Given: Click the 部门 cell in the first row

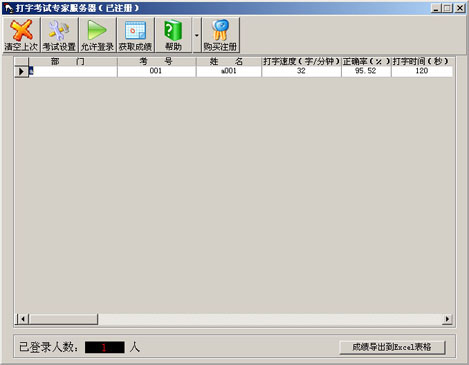Looking at the screenshot, I should point(73,71).
